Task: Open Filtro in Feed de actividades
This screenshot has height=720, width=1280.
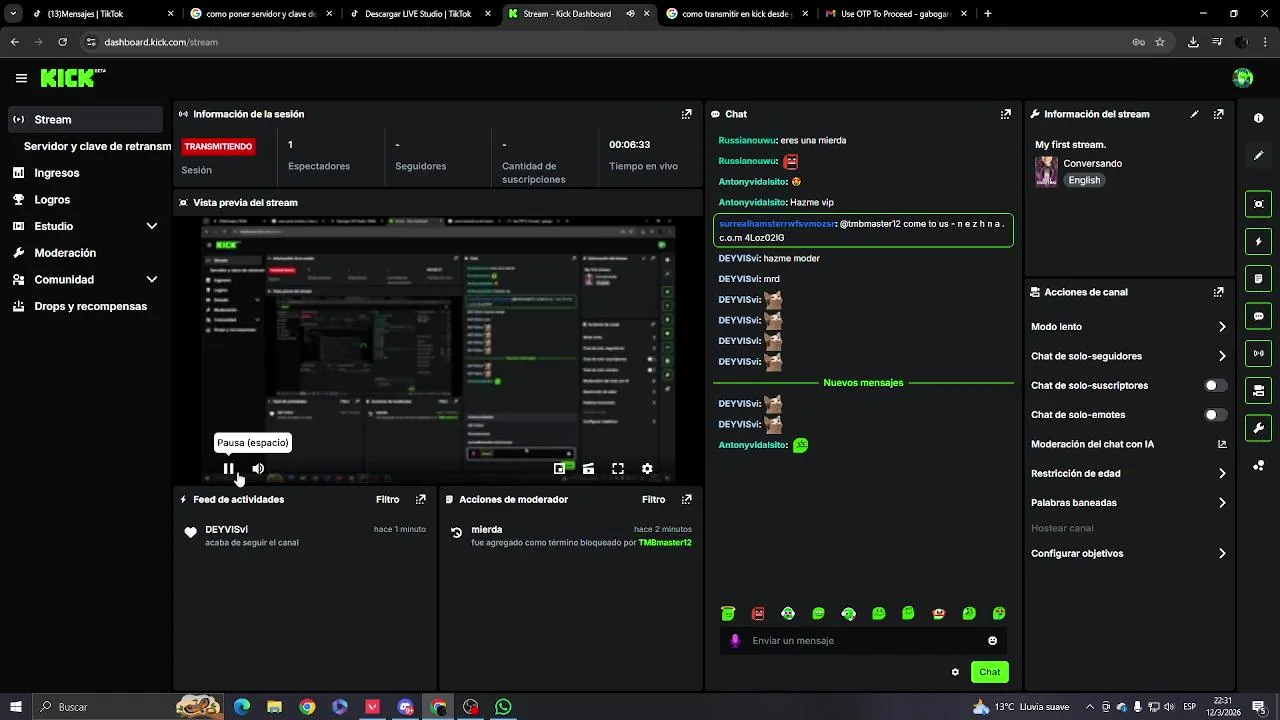Action: coord(387,499)
